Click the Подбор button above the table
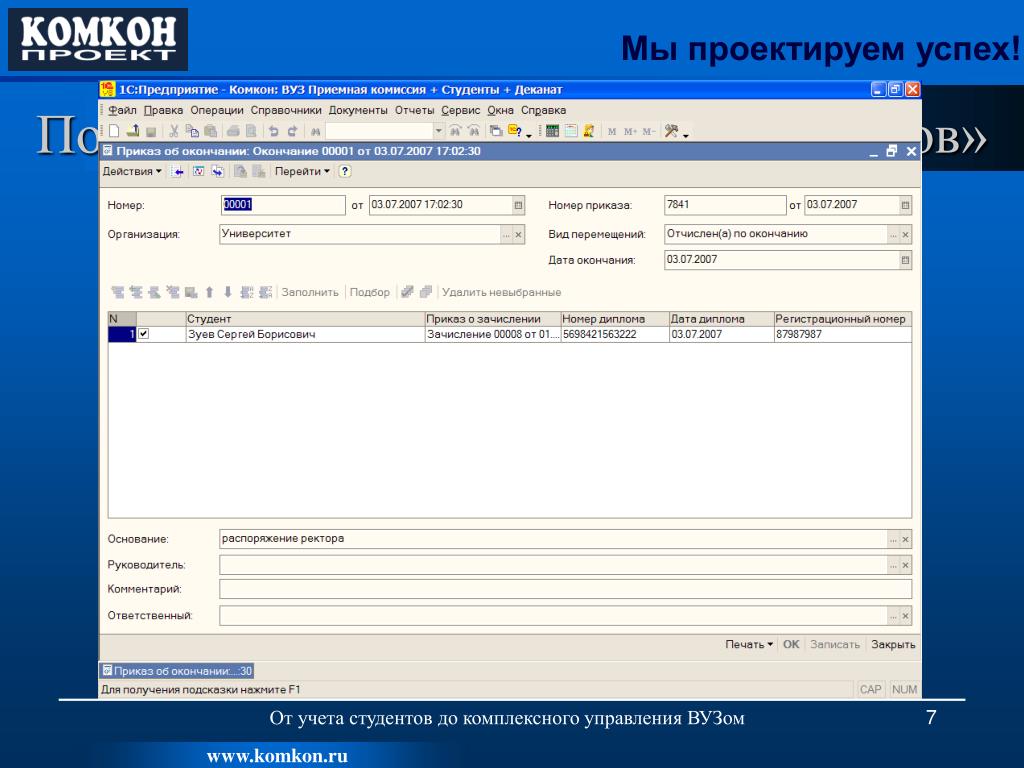1024x768 pixels. click(x=370, y=292)
